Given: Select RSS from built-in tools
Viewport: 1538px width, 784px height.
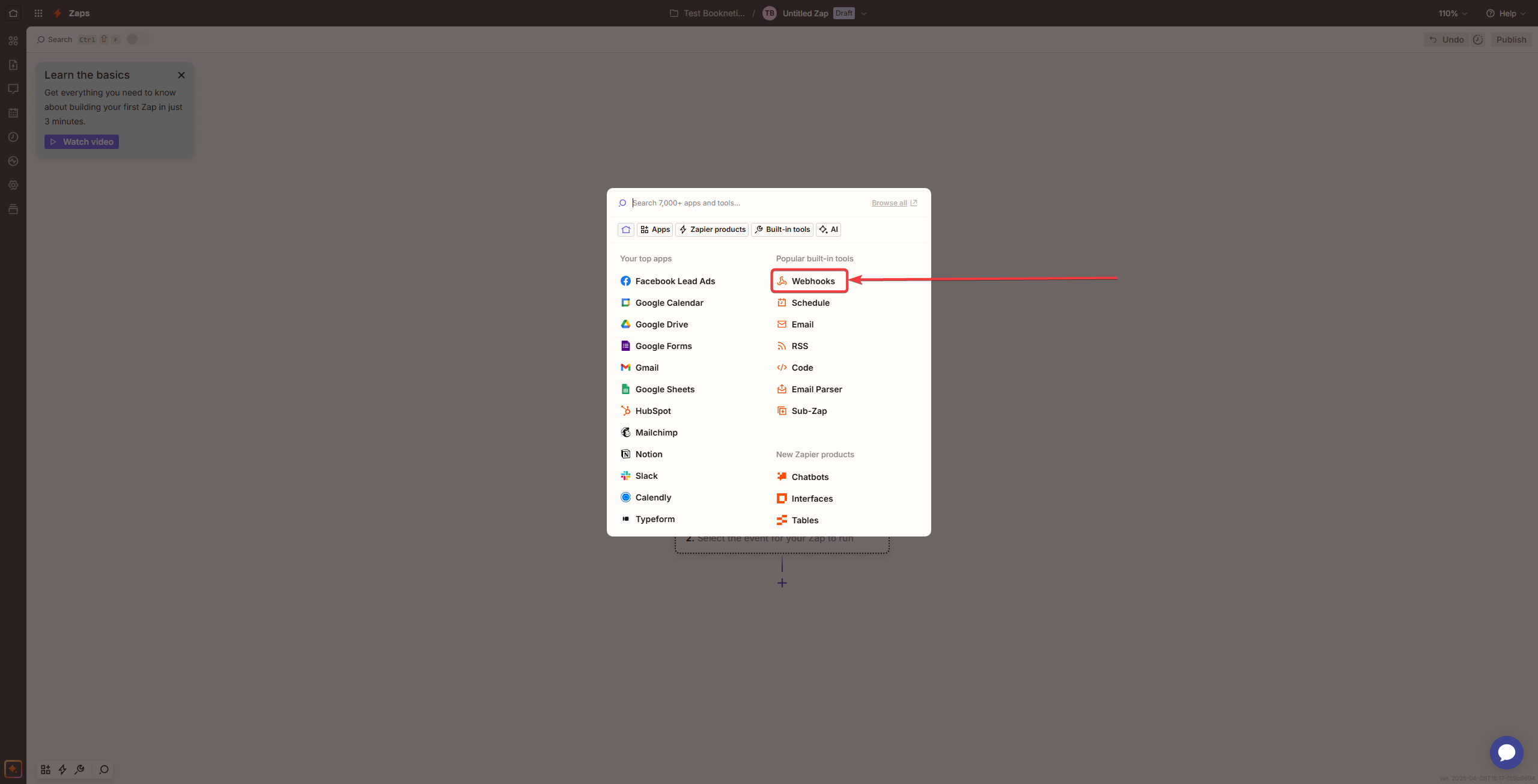Looking at the screenshot, I should (x=792, y=346).
